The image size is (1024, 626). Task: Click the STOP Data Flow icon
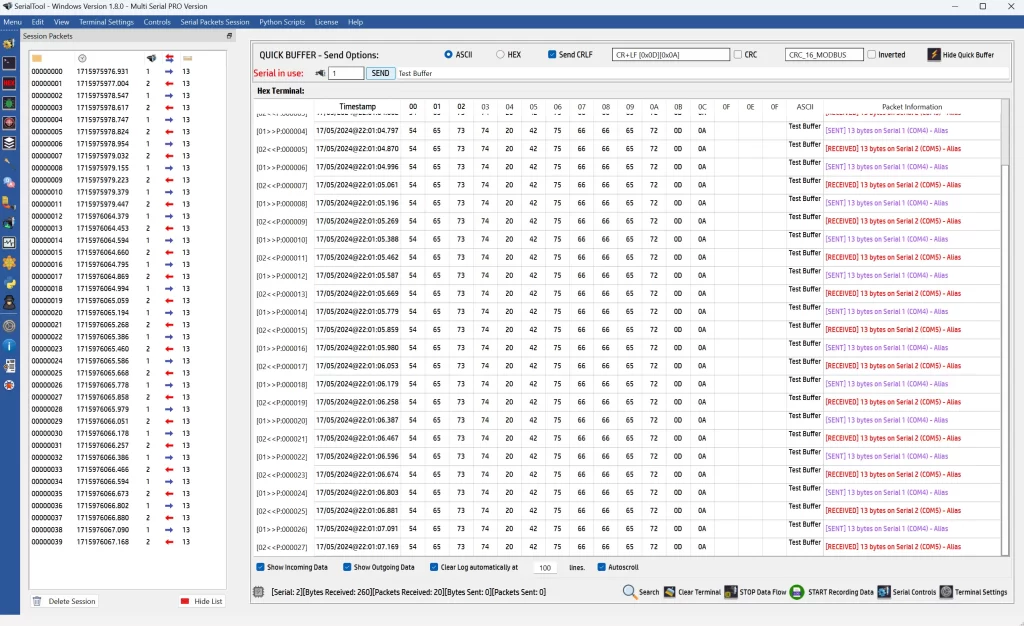pos(731,592)
